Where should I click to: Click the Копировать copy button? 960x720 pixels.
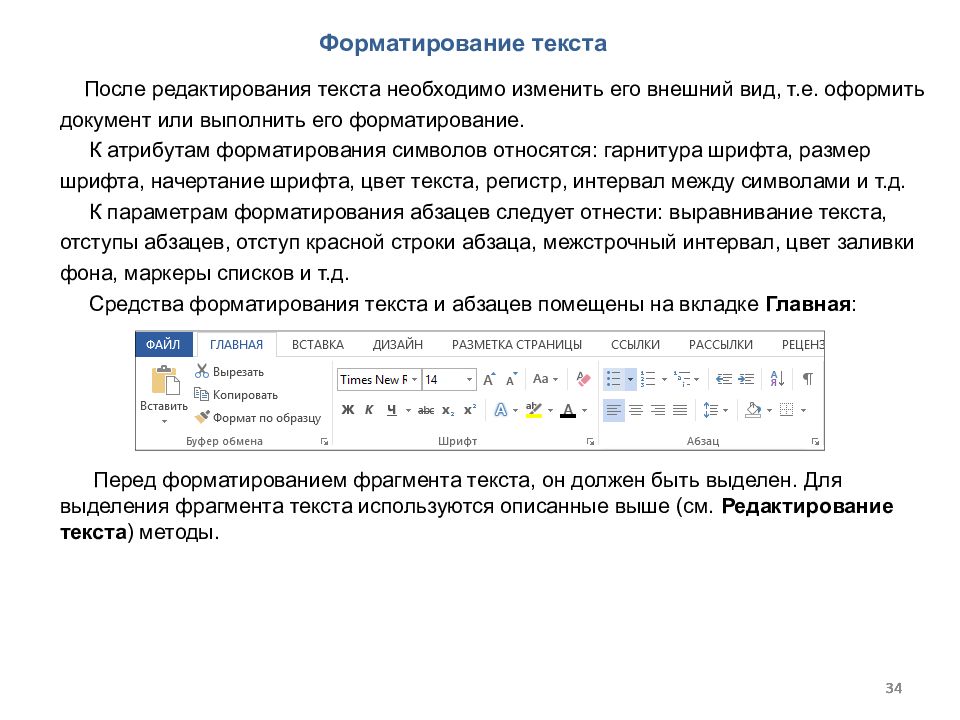coord(236,395)
